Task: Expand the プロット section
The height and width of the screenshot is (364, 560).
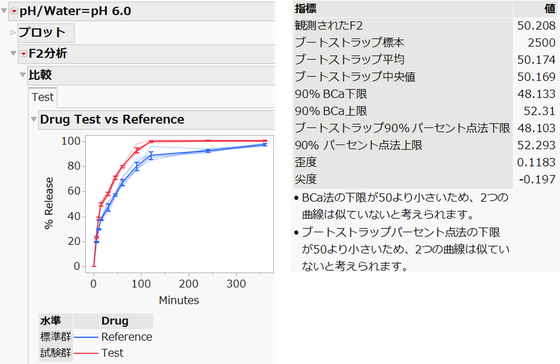Action: click(x=13, y=33)
